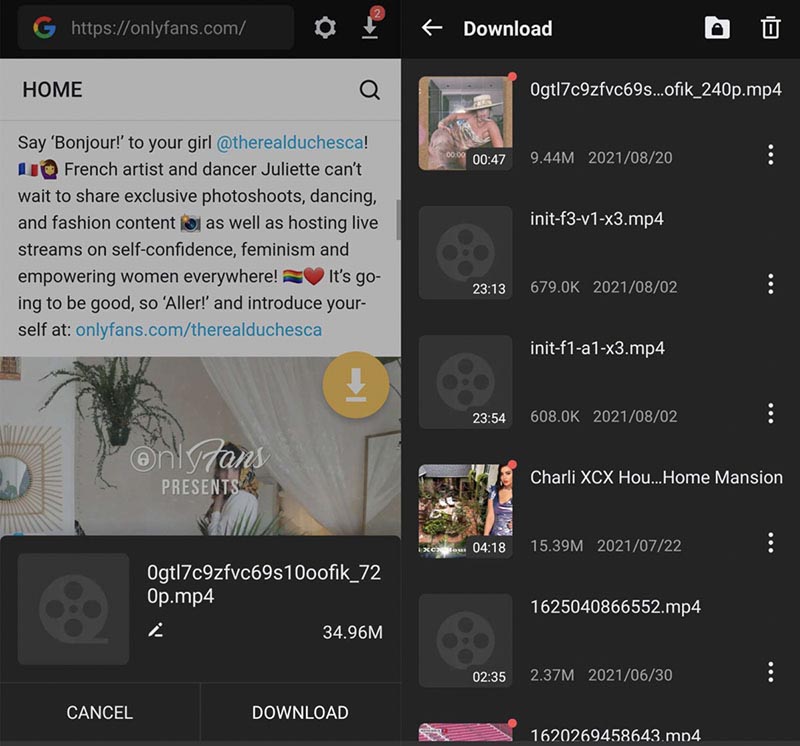Follow the onlyfans.com/therealduchesca link
Viewport: 800px width, 746px height.
point(198,329)
